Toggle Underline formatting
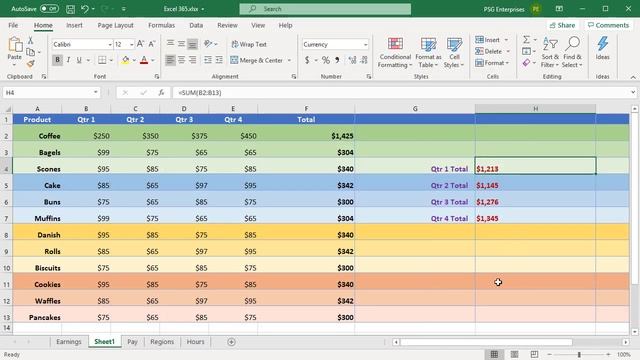The image size is (640, 360). point(79,60)
